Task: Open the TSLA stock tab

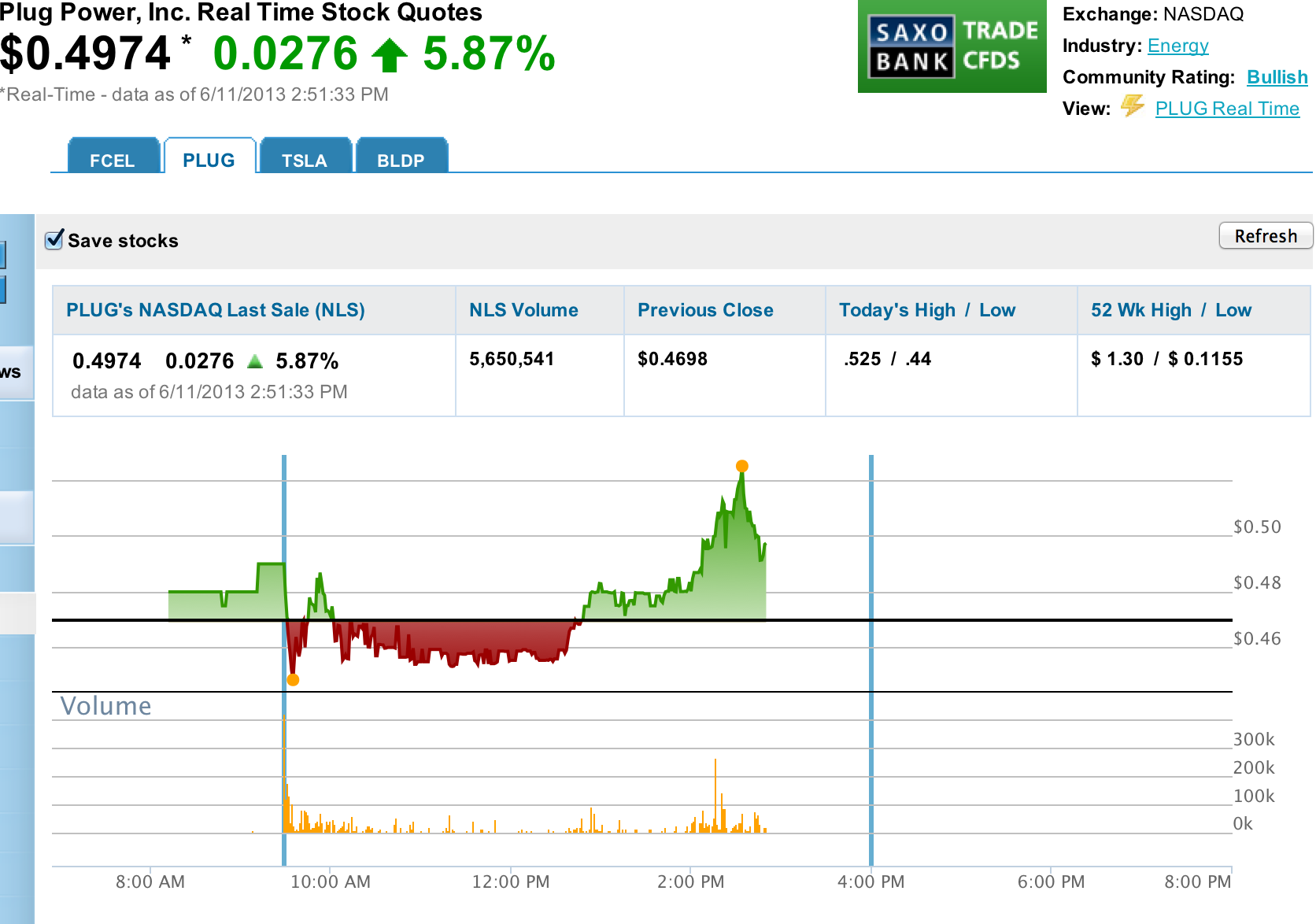Action: click(304, 159)
